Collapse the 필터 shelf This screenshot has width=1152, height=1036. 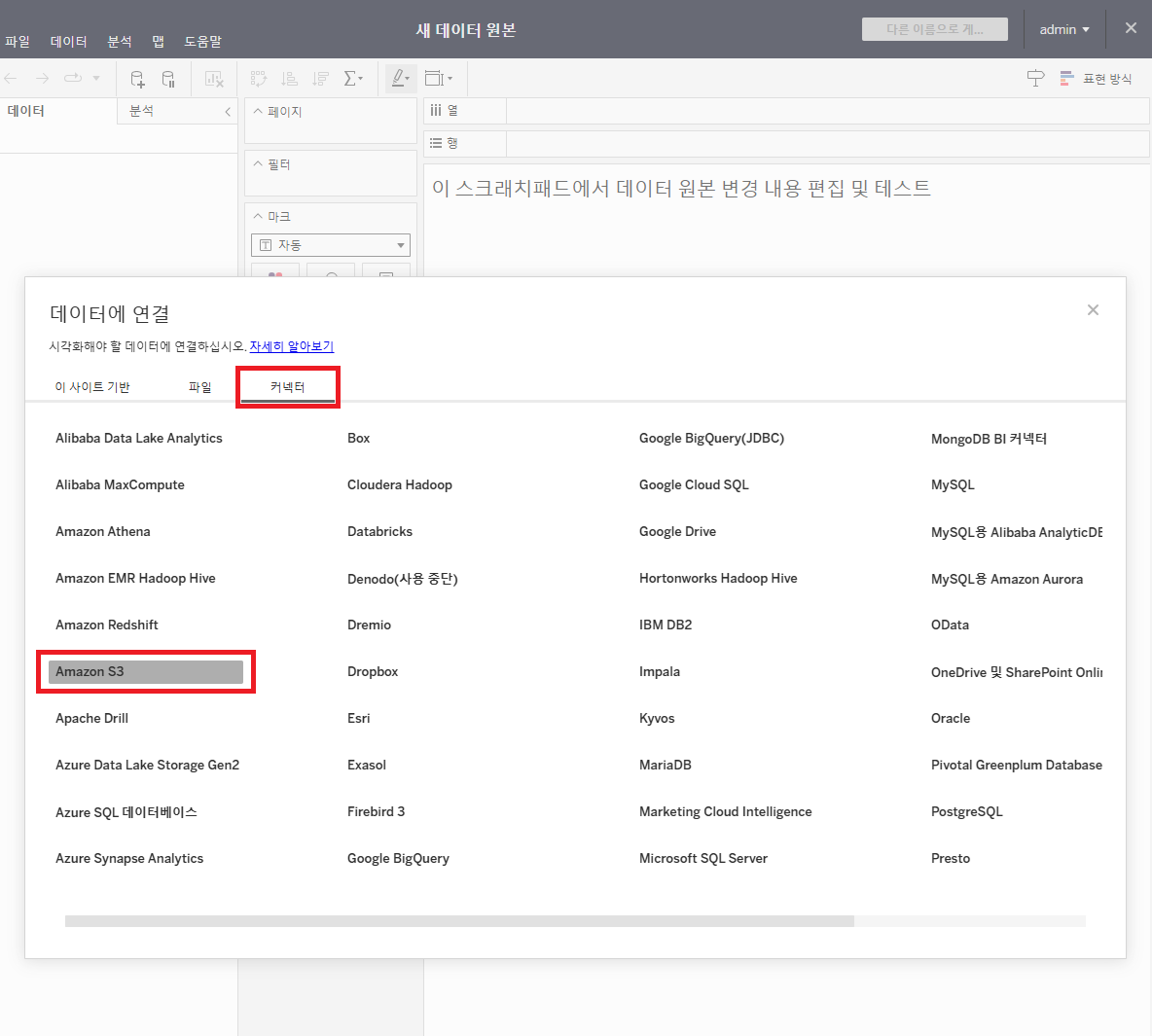tap(258, 163)
